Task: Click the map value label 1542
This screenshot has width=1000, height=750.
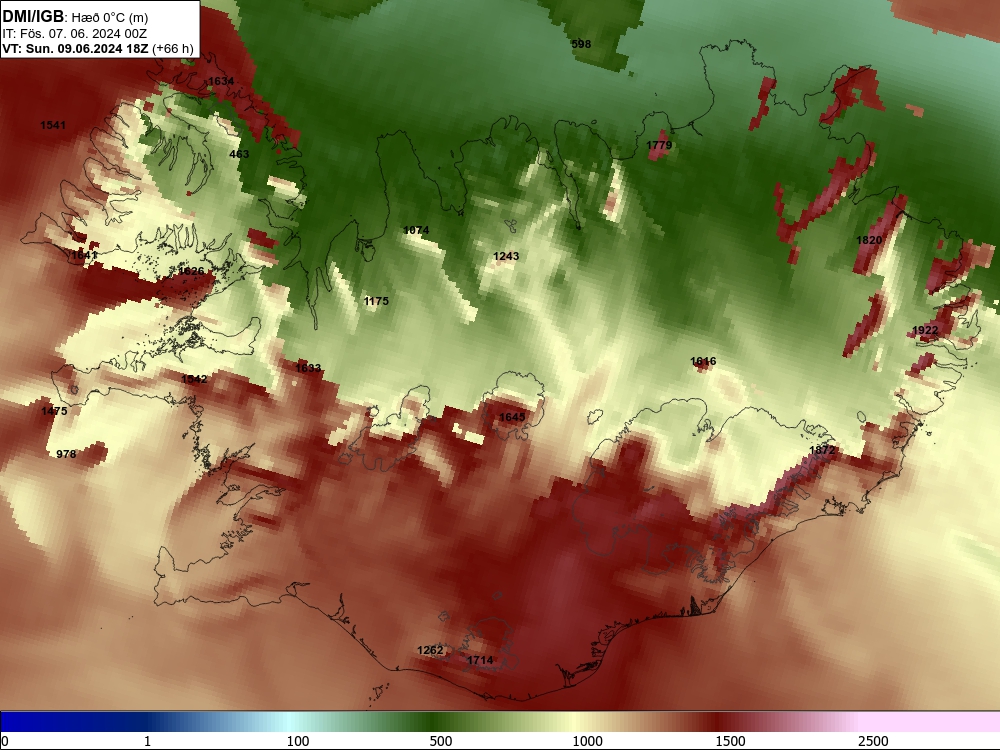Action: (x=194, y=379)
